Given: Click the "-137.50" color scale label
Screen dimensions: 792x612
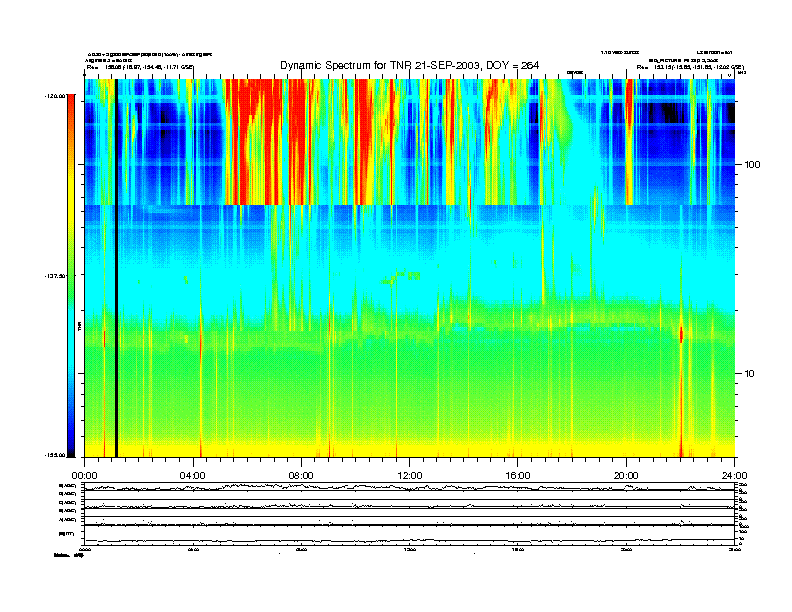Looking at the screenshot, I should tap(56, 276).
